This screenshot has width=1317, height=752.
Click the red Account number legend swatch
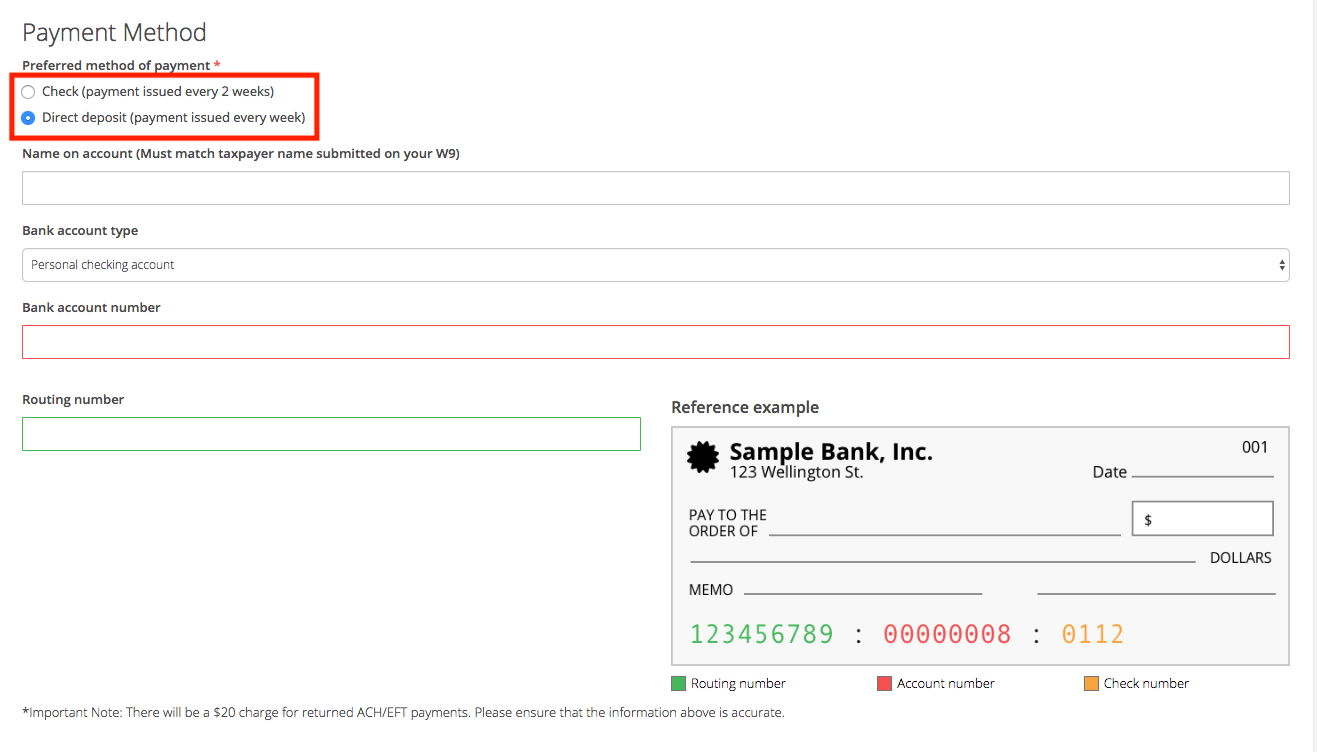[884, 684]
